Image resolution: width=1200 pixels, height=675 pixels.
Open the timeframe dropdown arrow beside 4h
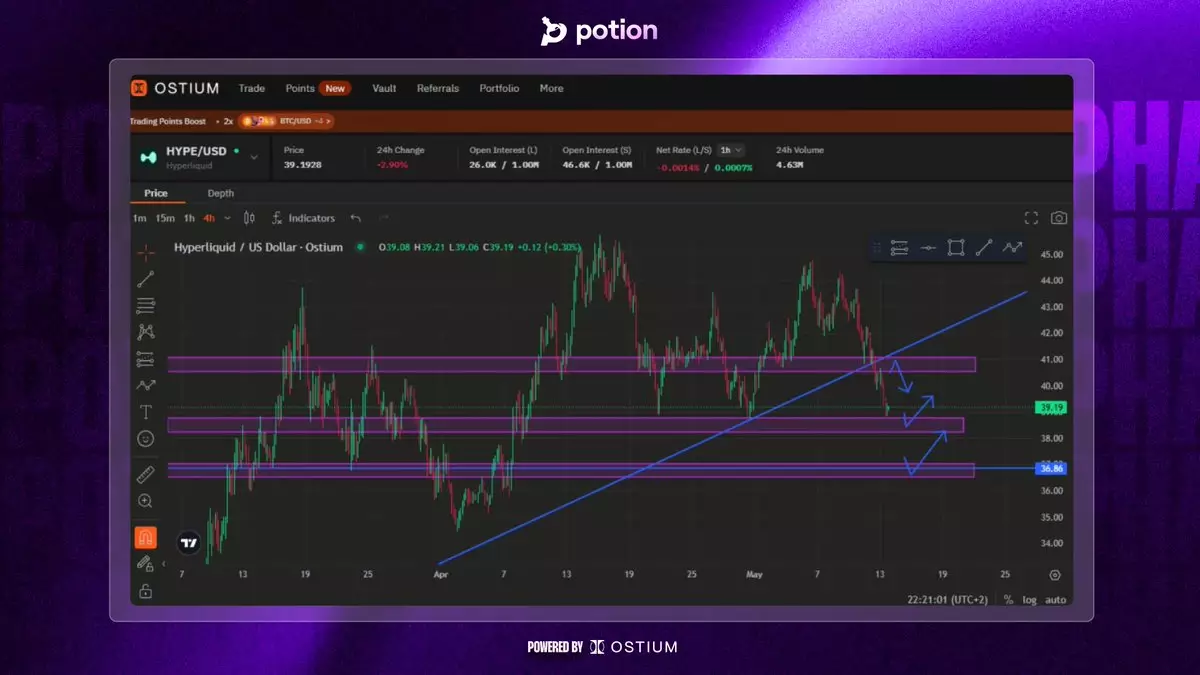point(227,218)
